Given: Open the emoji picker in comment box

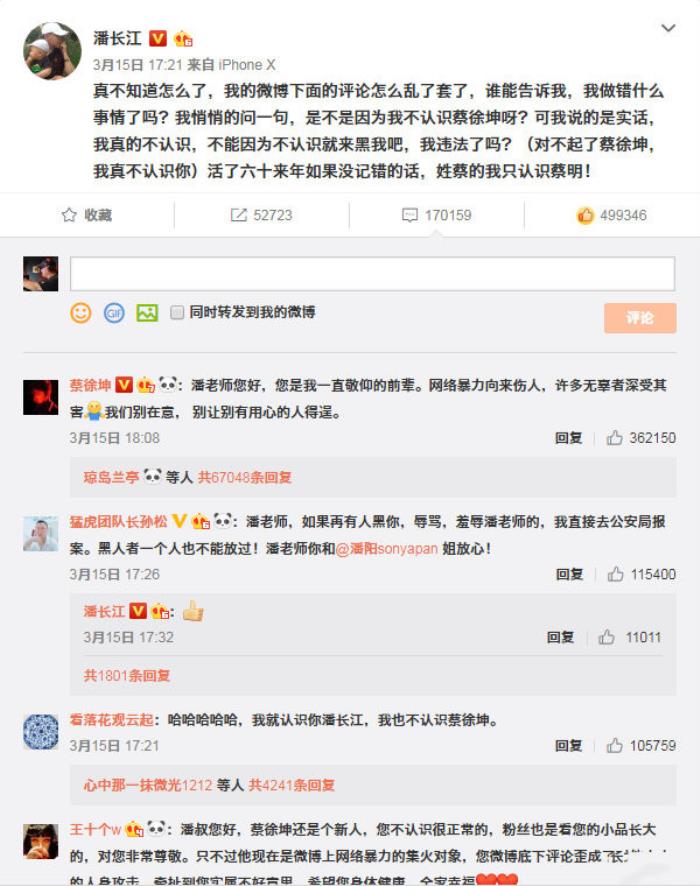Looking at the screenshot, I should click(81, 312).
